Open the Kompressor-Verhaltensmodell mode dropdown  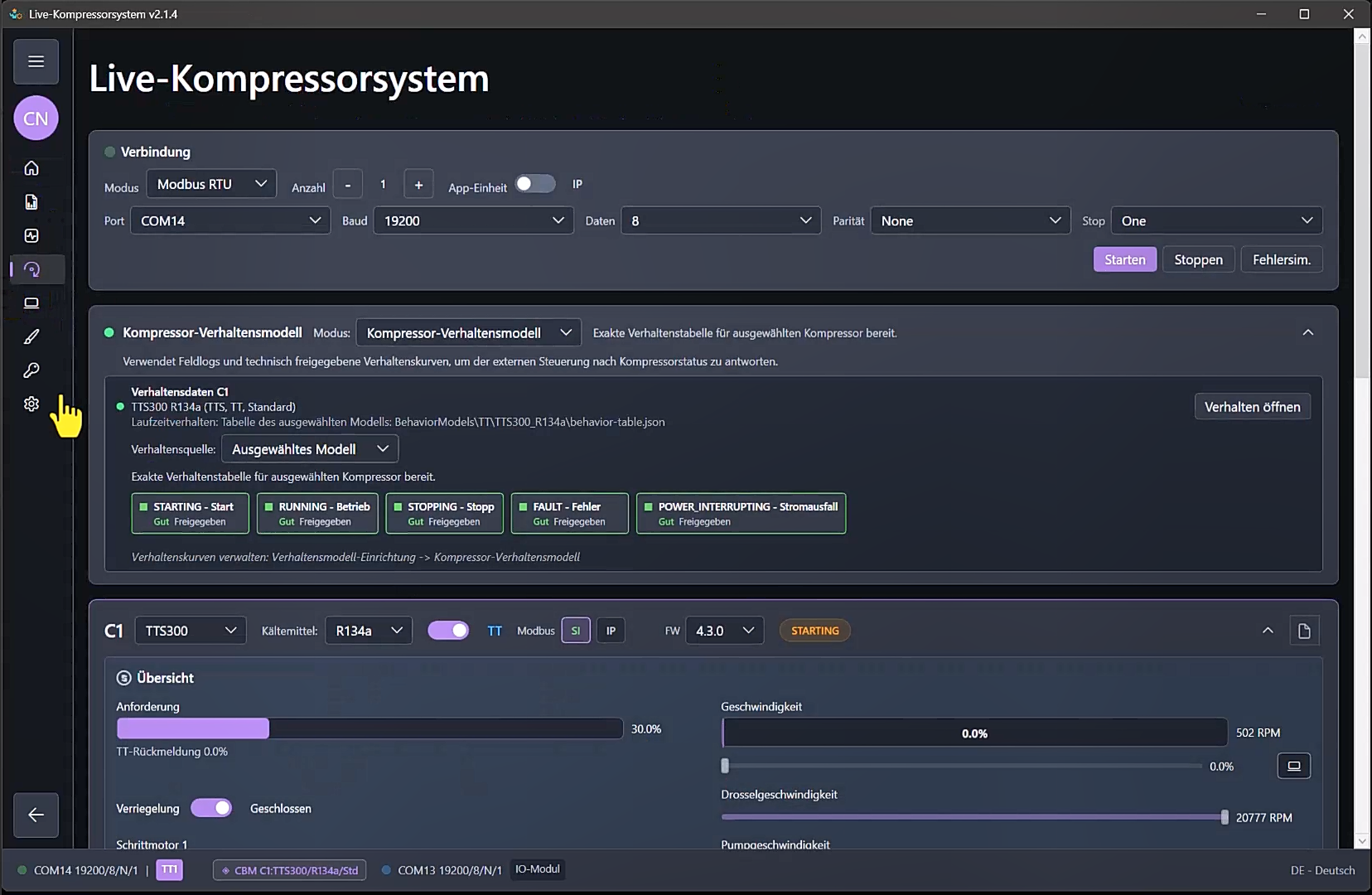pyautogui.click(x=469, y=332)
